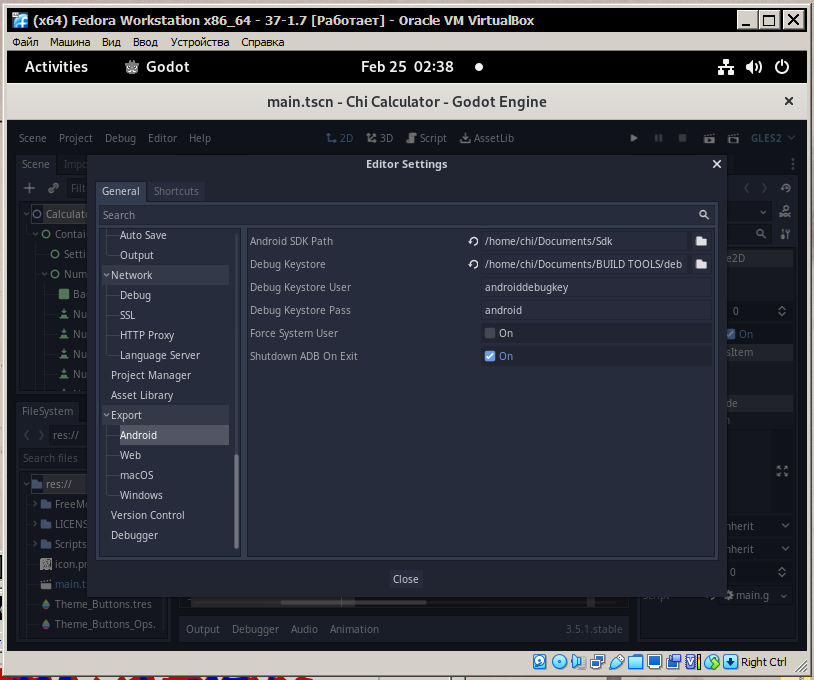Screen dimensions: 814x680
Task: Pause the running project
Action: pos(658,138)
